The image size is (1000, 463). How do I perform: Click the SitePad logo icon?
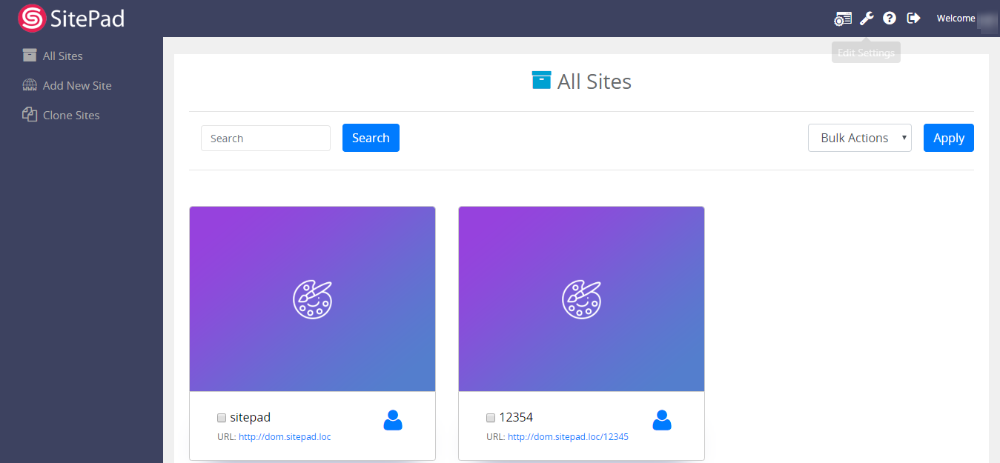[32, 18]
